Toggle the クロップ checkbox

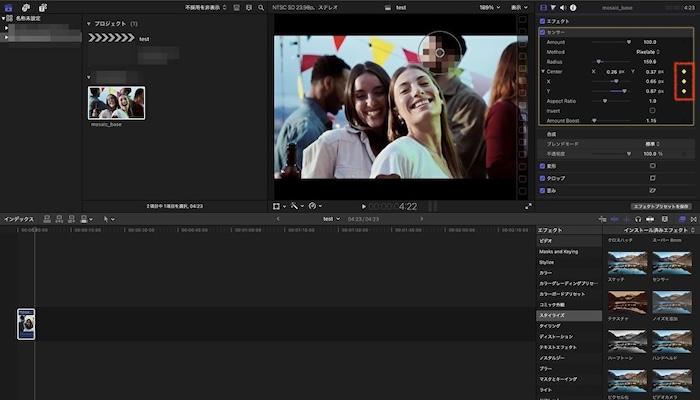click(543, 177)
